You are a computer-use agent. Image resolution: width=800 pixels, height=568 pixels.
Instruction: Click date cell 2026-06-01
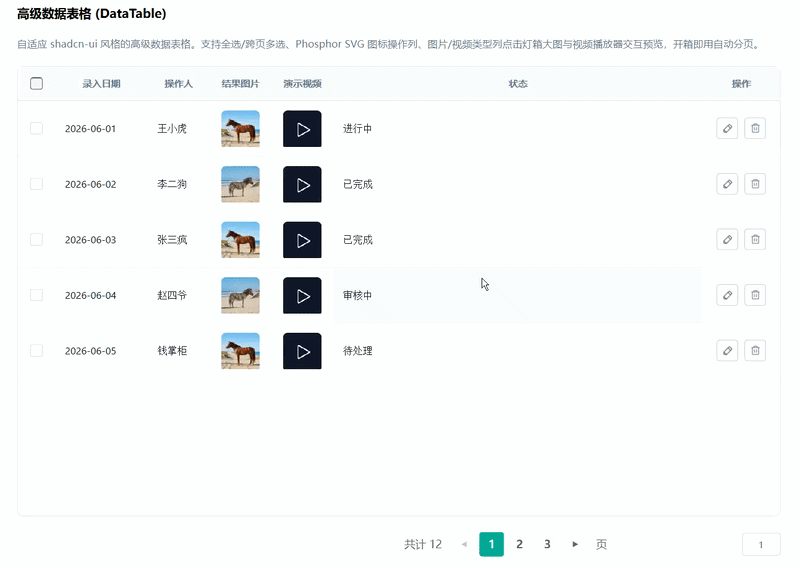pos(90,129)
